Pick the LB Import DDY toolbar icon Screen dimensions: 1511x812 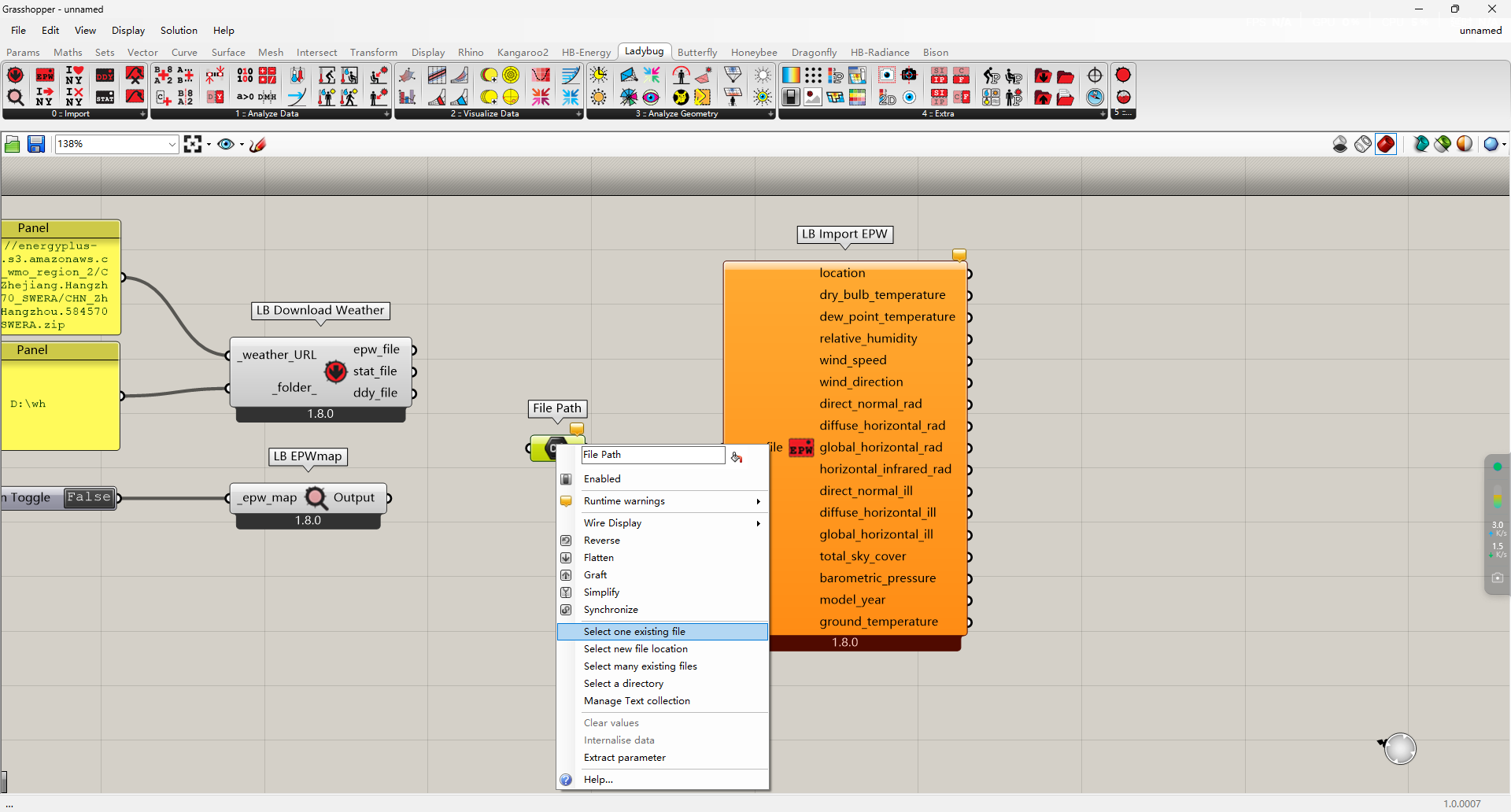(x=105, y=76)
